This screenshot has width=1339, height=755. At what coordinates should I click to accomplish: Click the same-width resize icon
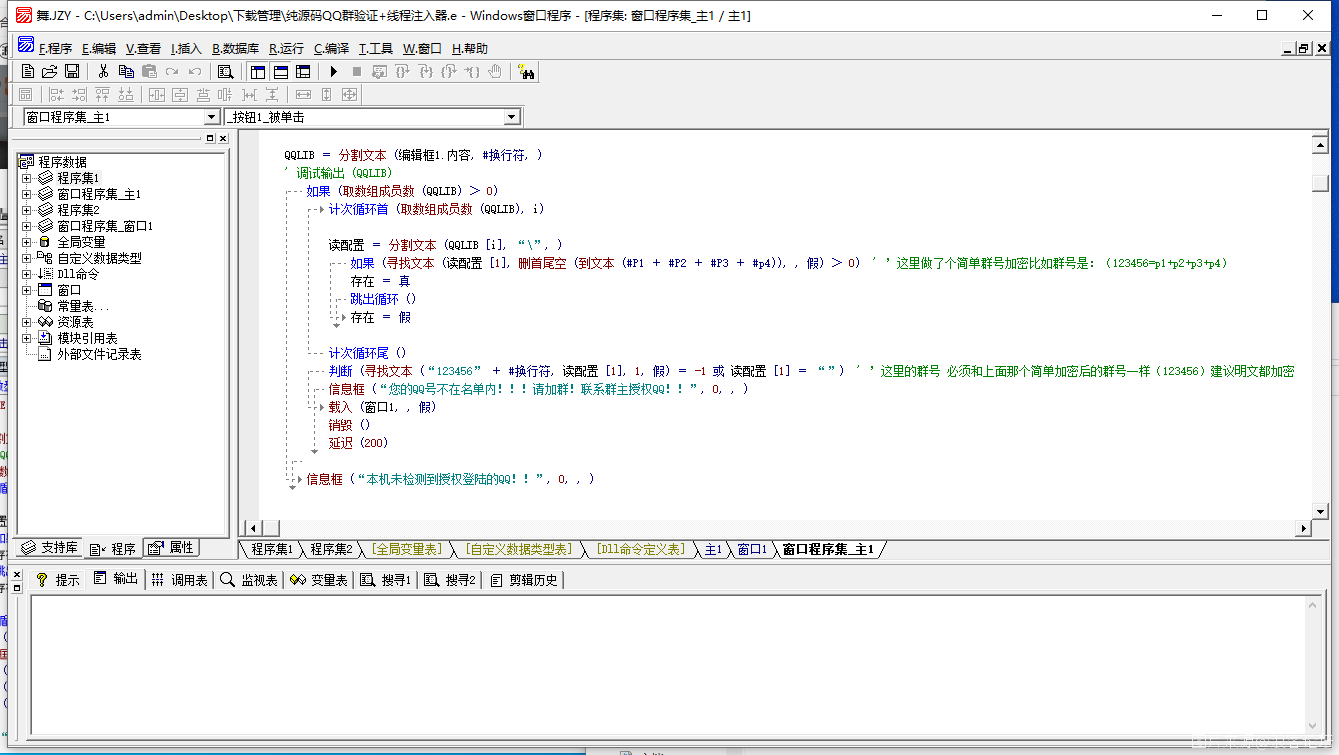point(304,94)
